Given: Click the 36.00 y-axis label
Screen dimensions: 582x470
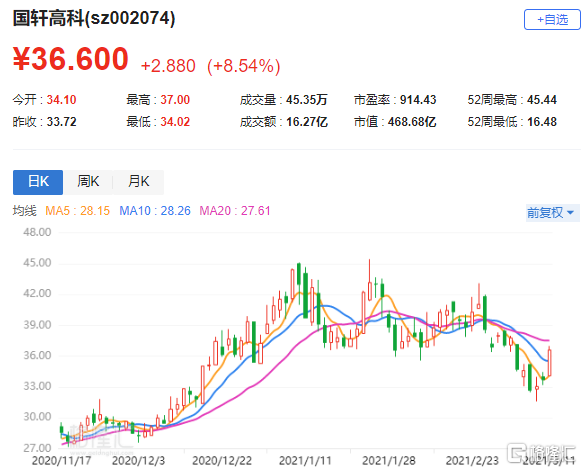Looking at the screenshot, I should pos(37,355).
